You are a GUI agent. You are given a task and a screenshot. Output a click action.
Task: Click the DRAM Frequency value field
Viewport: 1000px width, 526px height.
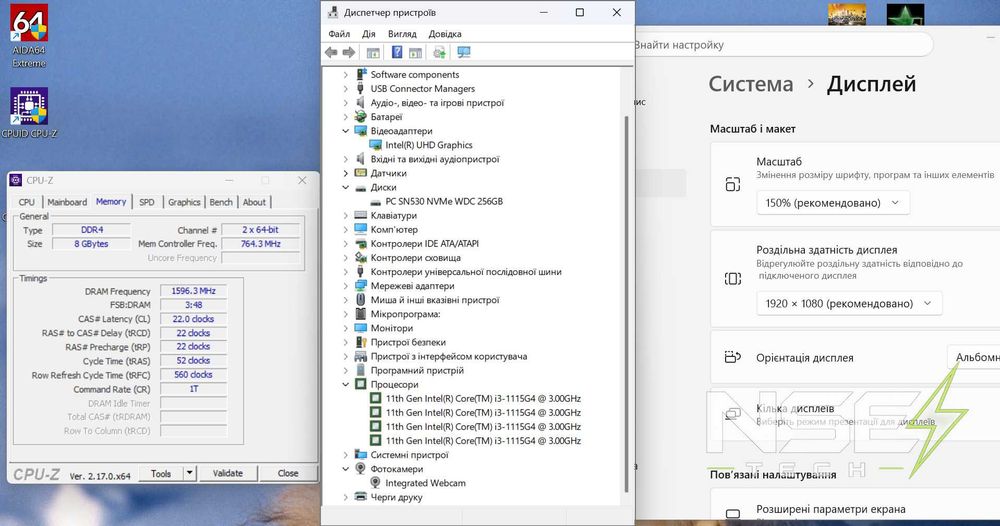pyautogui.click(x=193, y=291)
